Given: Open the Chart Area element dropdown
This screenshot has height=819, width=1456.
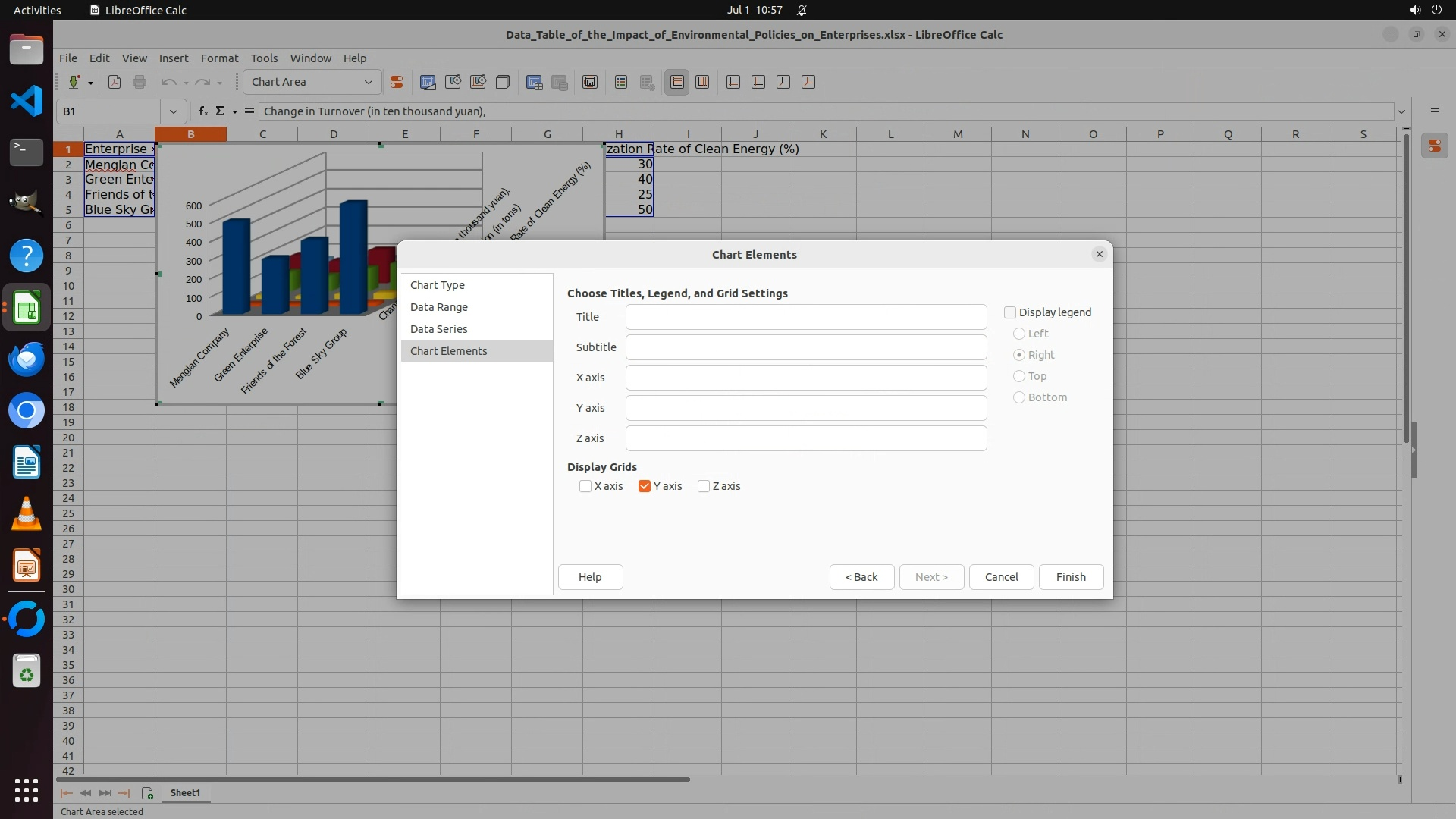Looking at the screenshot, I should pyautogui.click(x=369, y=82).
